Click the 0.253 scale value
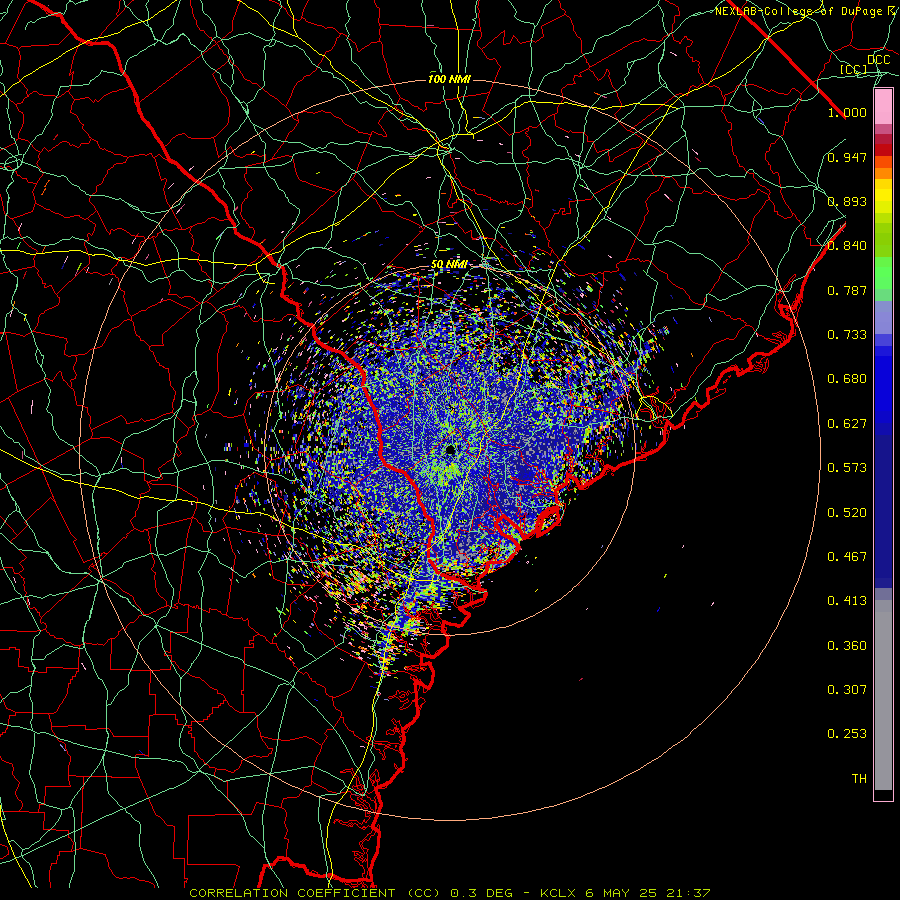This screenshot has width=900, height=900. pos(847,734)
